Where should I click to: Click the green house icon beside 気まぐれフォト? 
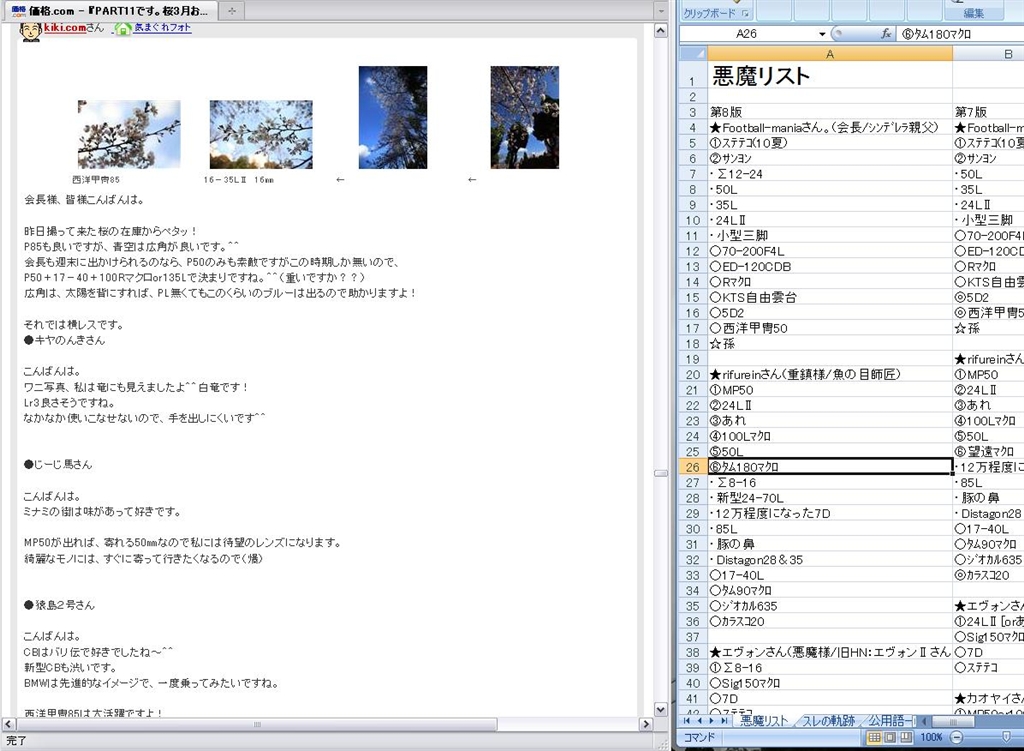[x=122, y=29]
